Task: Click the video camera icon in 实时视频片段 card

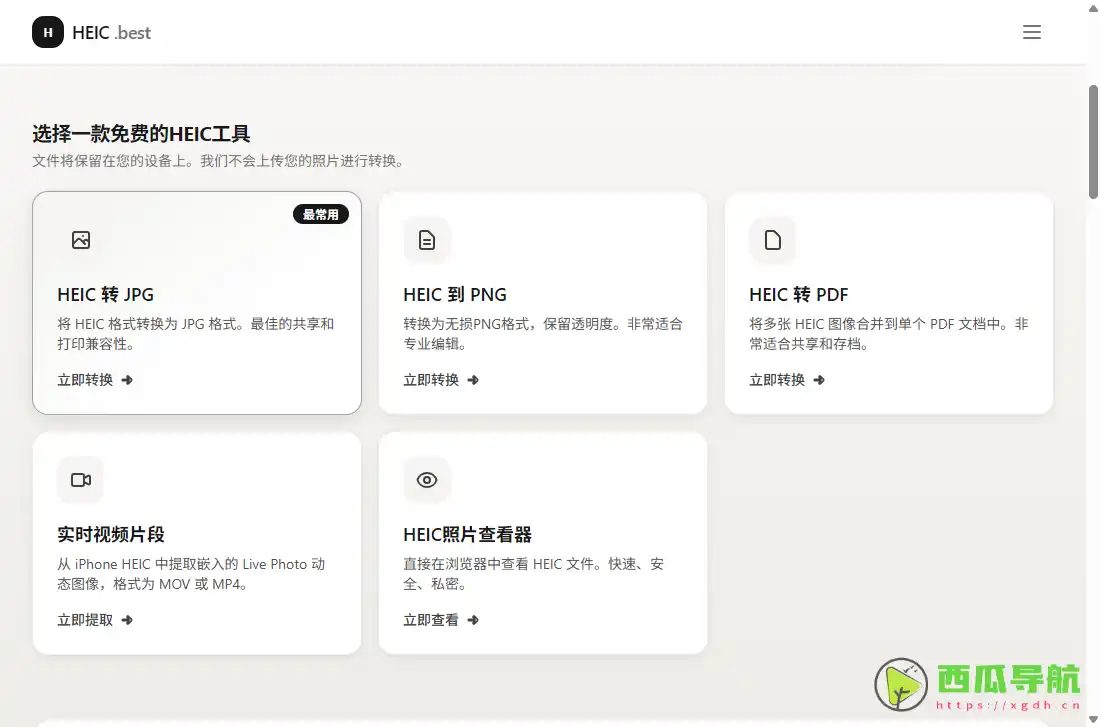Action: click(x=81, y=480)
